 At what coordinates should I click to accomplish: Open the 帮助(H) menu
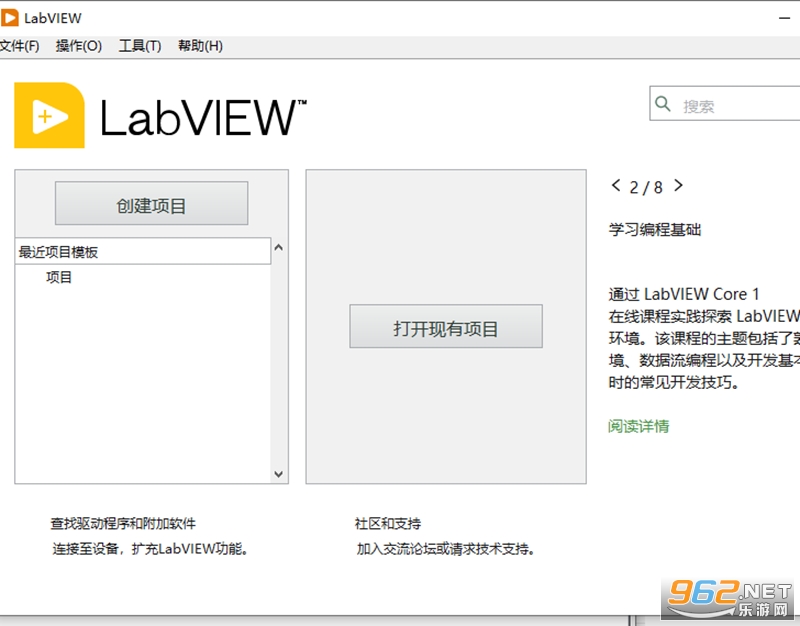click(200, 46)
